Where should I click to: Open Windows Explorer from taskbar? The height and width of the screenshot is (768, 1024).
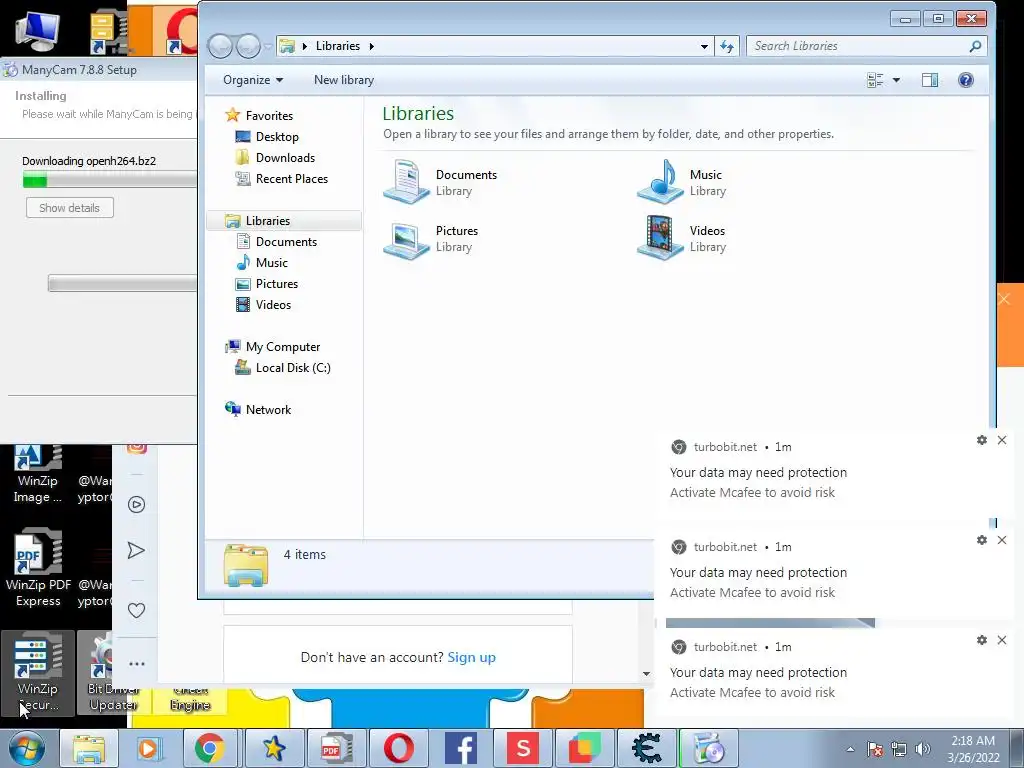(x=89, y=749)
